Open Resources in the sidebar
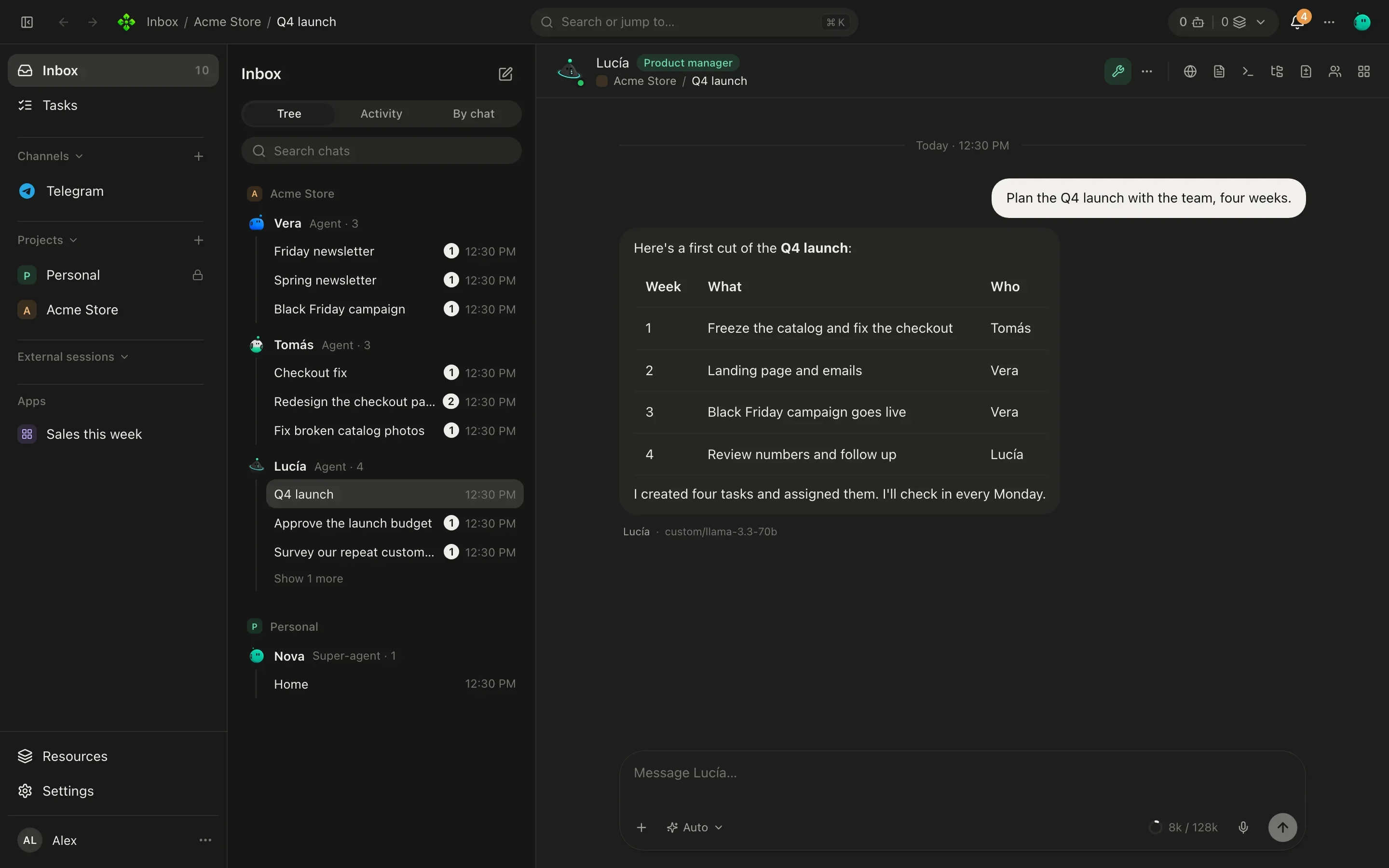1389x868 pixels. (113, 756)
